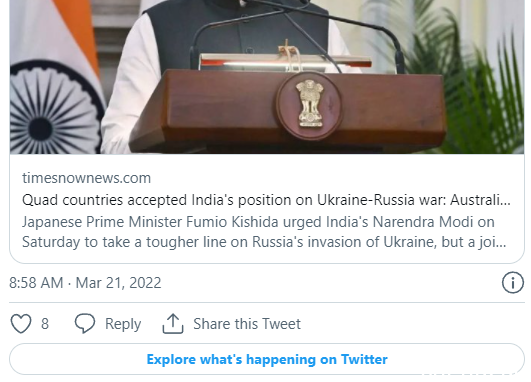The height and width of the screenshot is (382, 531).
Task: Click Explore what's happening on Twitter
Action: tap(267, 359)
